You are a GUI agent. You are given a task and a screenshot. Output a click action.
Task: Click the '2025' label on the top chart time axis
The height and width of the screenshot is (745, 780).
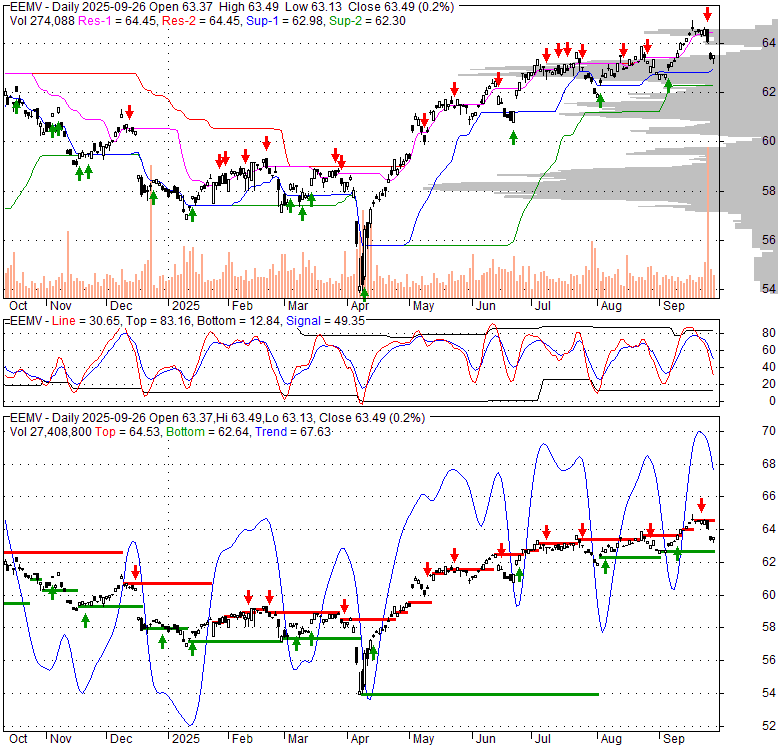tap(186, 306)
